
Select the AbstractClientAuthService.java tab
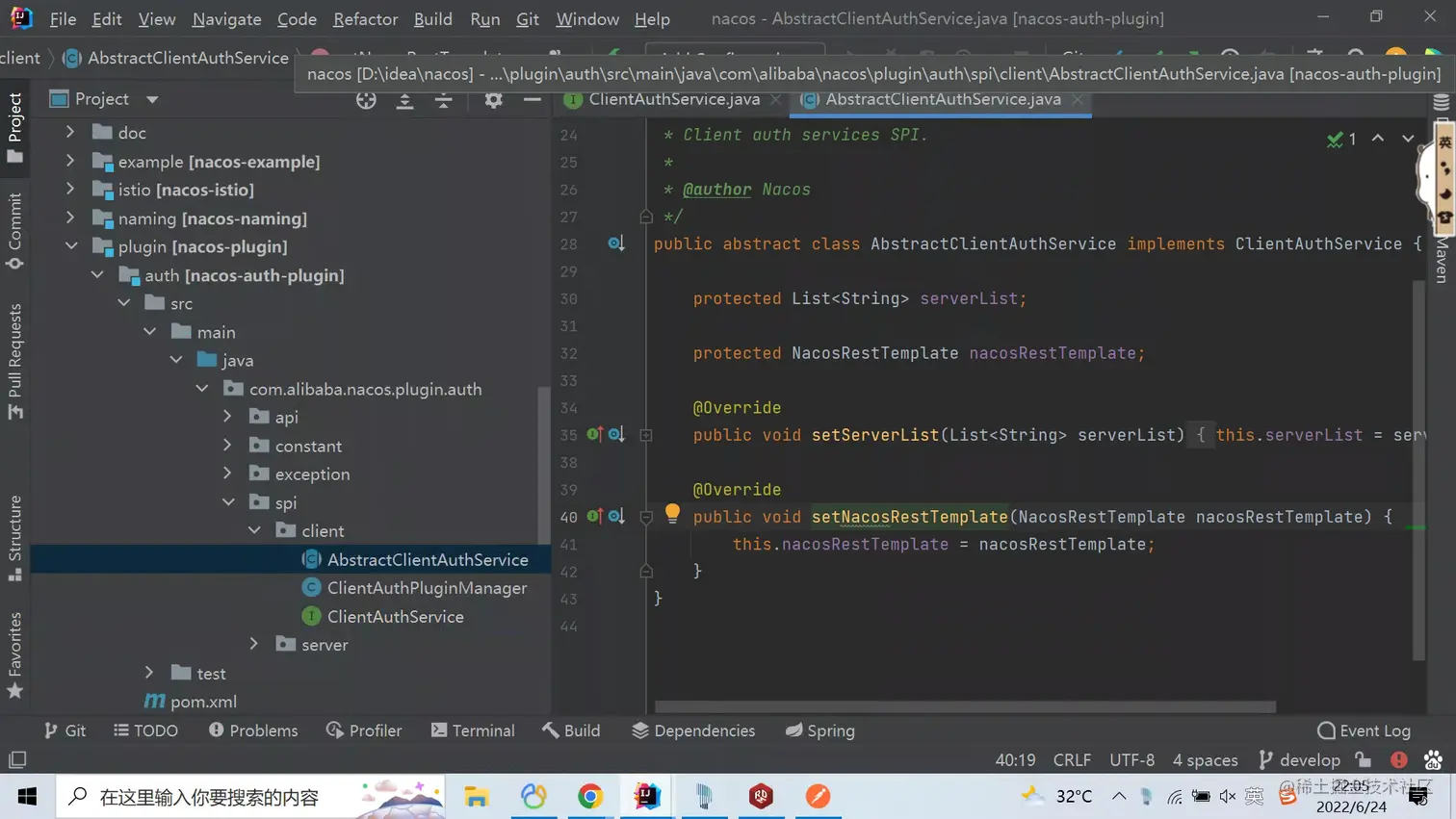(942, 99)
